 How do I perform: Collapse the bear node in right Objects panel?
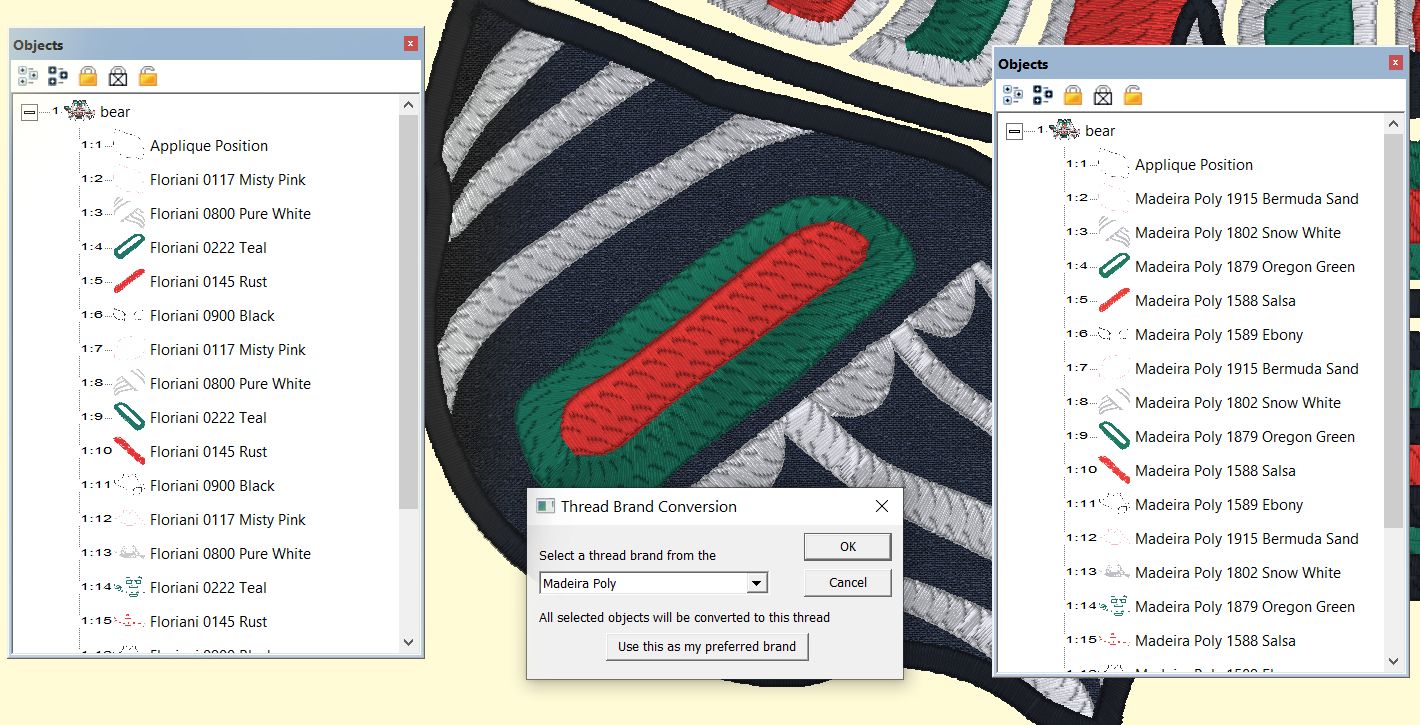(1014, 131)
